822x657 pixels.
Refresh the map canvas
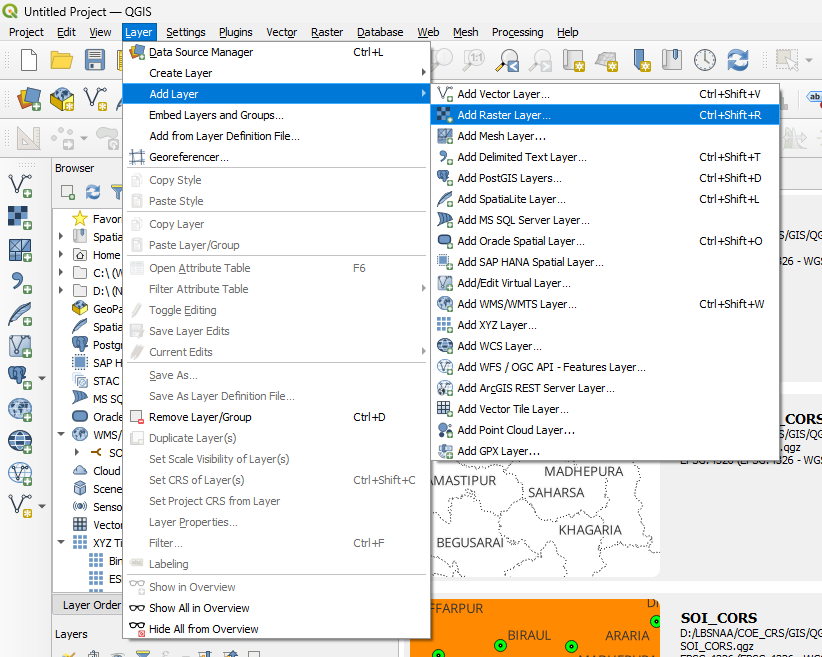point(738,60)
